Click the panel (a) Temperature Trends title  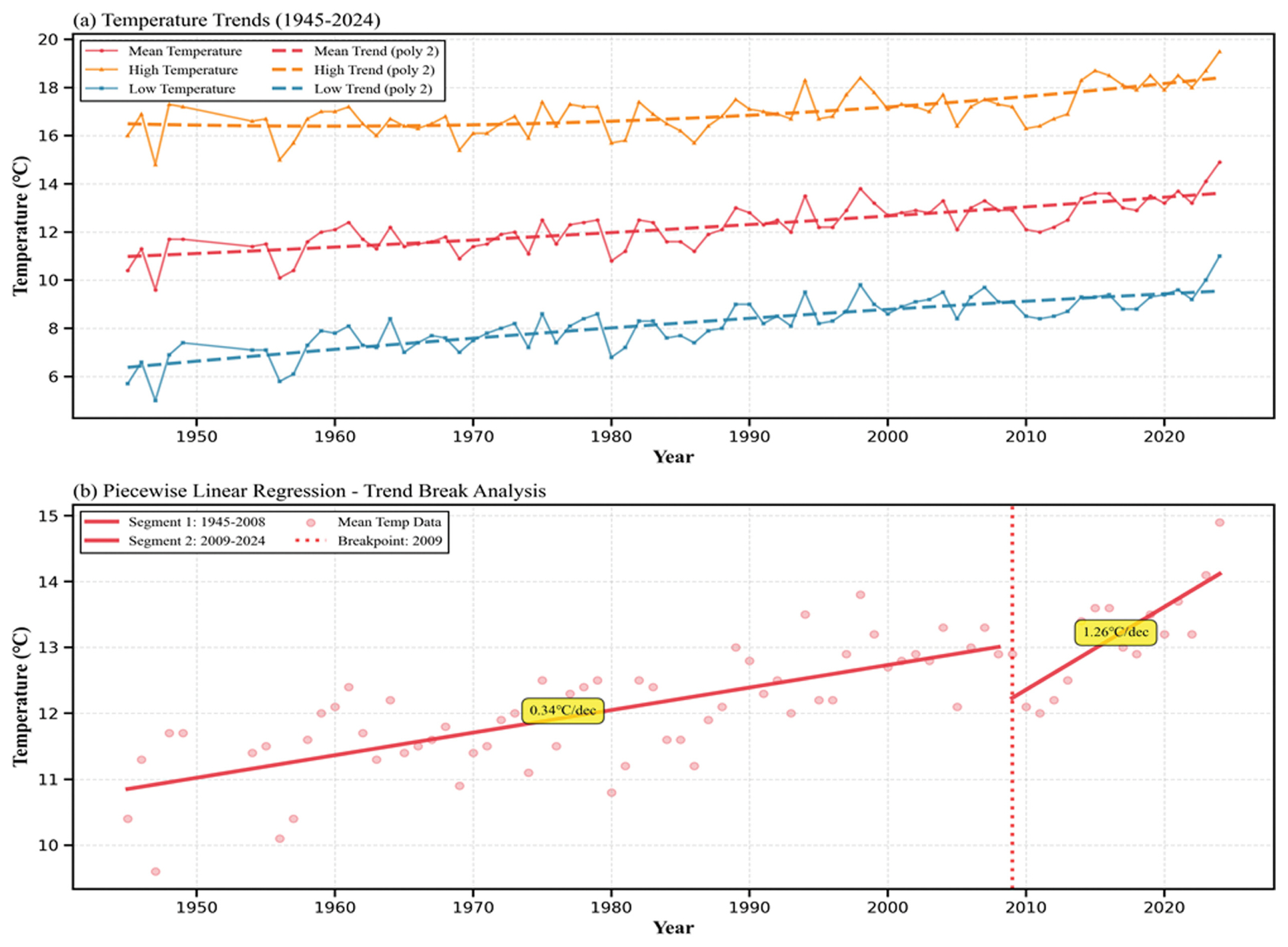click(x=226, y=20)
